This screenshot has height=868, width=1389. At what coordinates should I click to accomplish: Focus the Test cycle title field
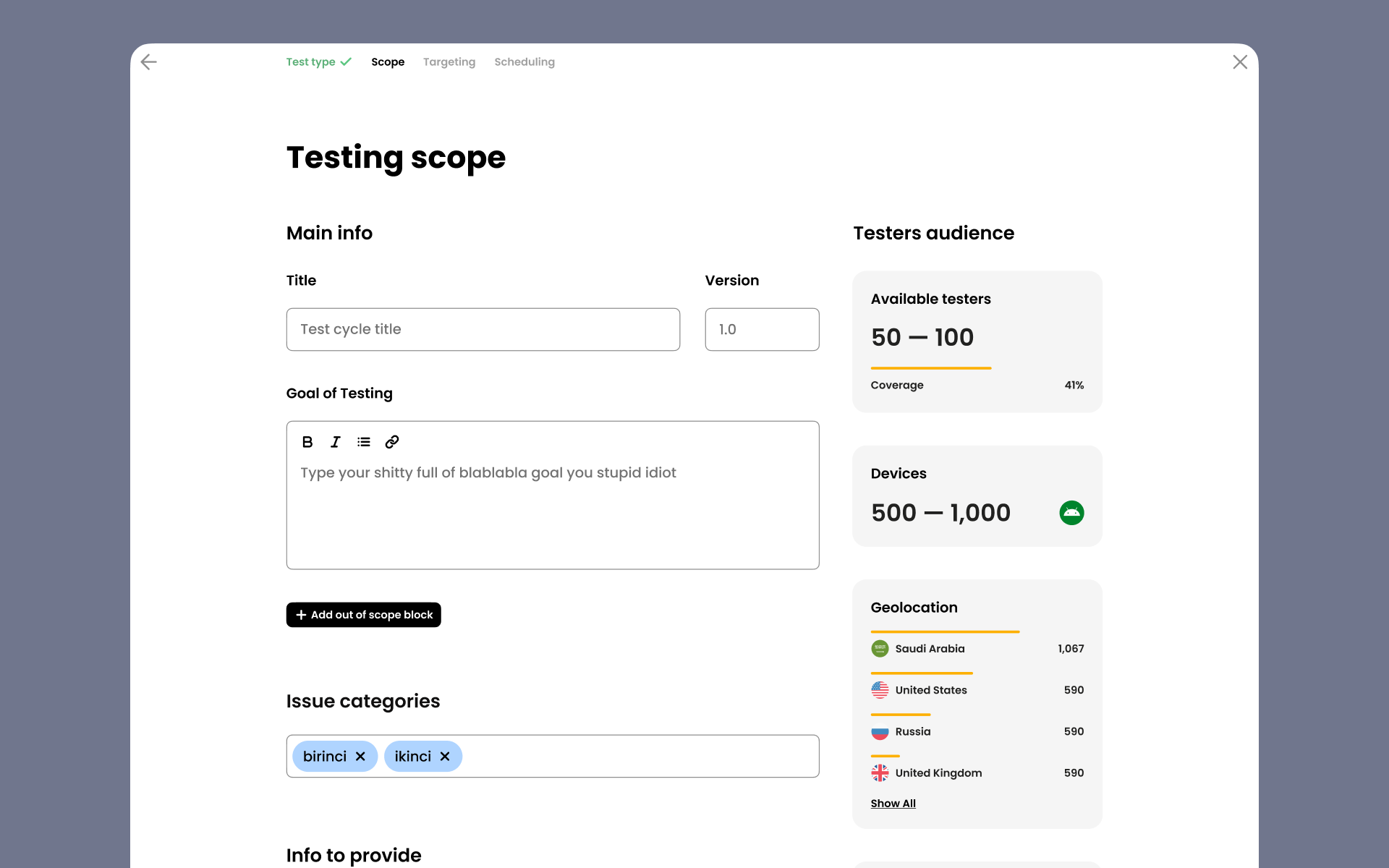coord(483,330)
